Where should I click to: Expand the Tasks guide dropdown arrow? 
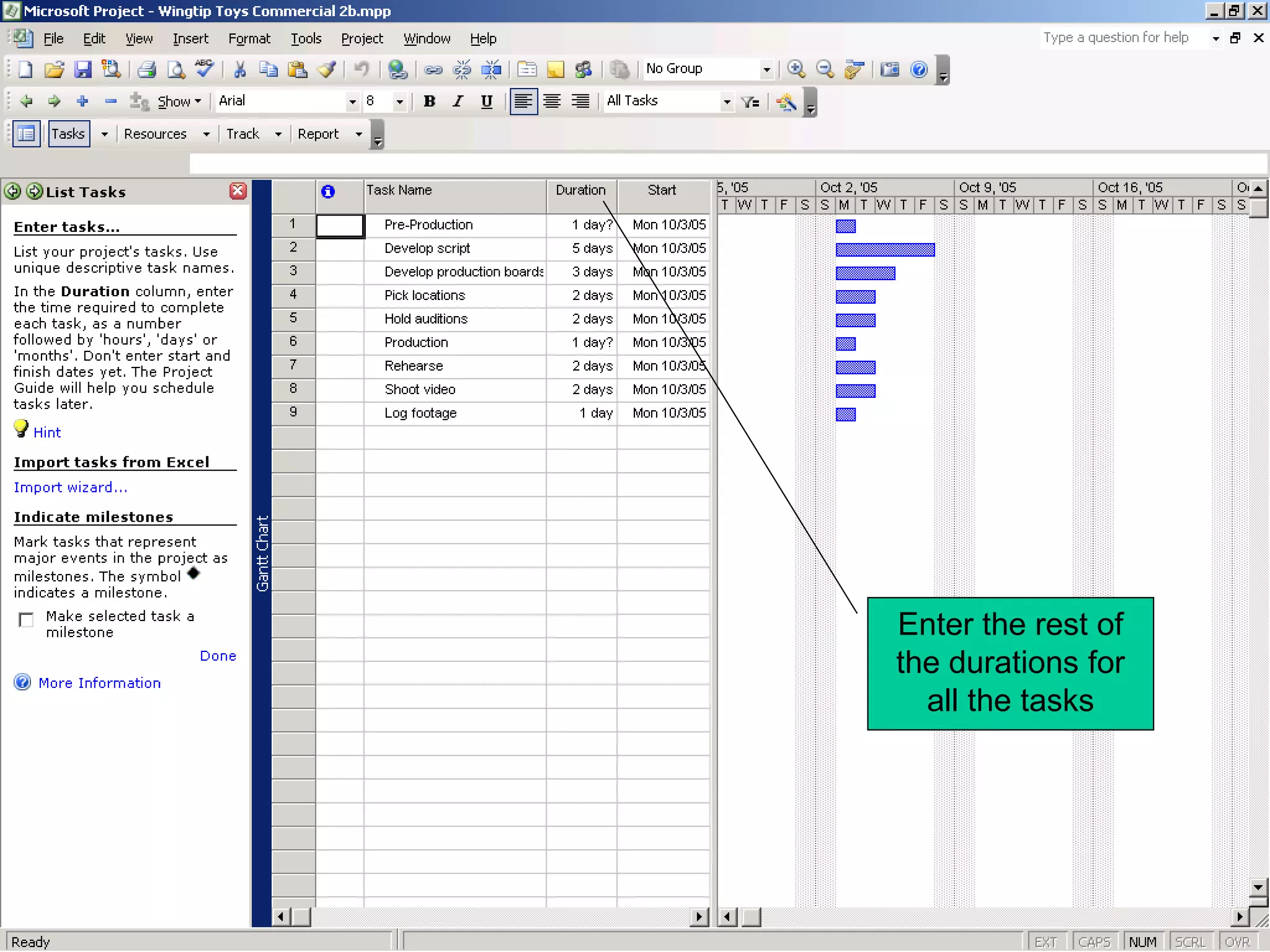(x=104, y=134)
